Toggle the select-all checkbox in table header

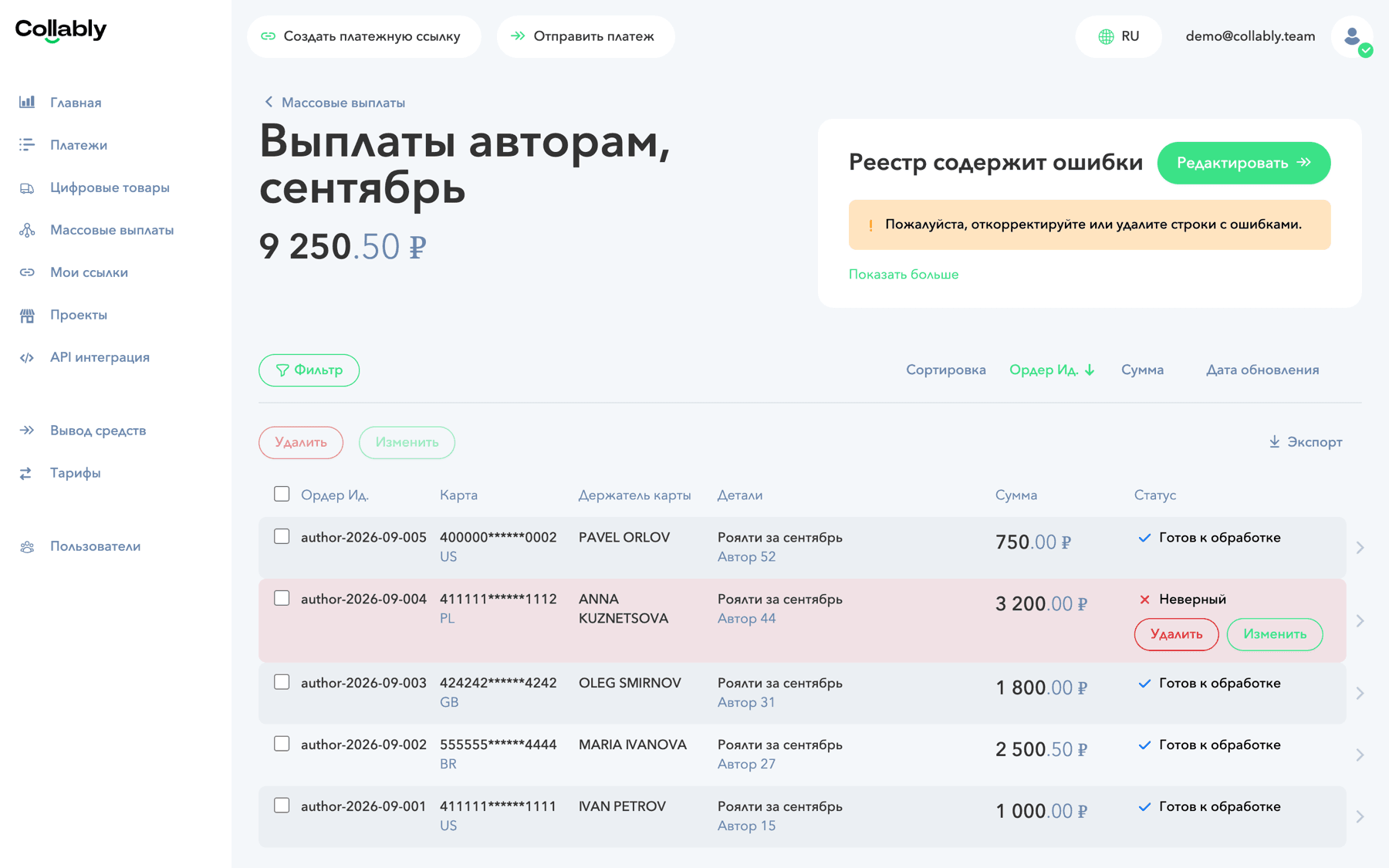pos(282,494)
